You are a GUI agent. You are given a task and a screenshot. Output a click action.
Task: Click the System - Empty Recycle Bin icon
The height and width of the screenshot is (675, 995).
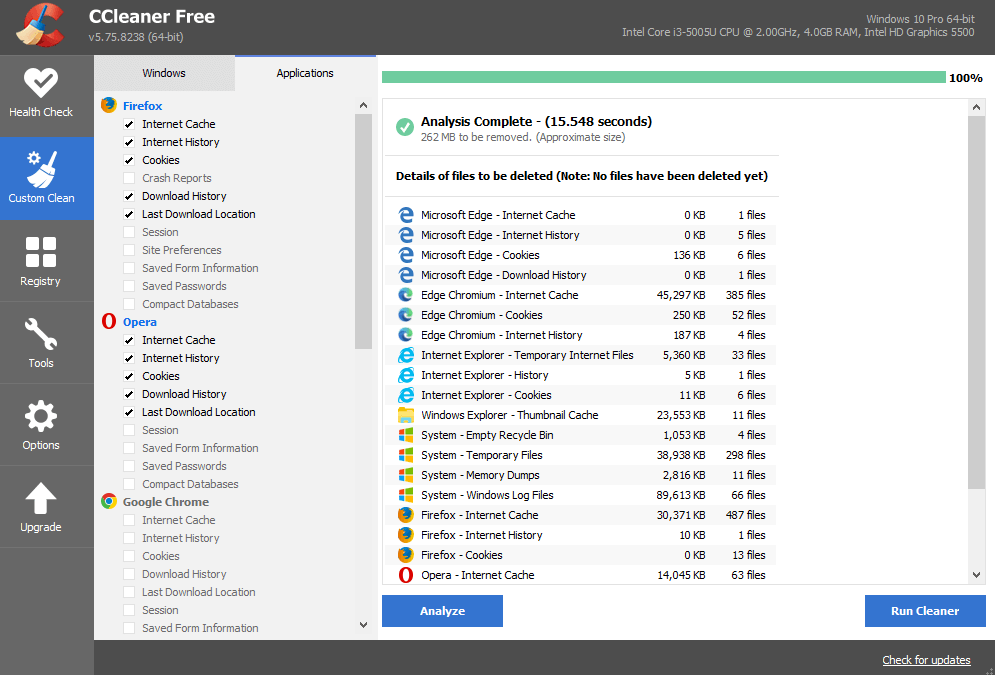click(405, 435)
